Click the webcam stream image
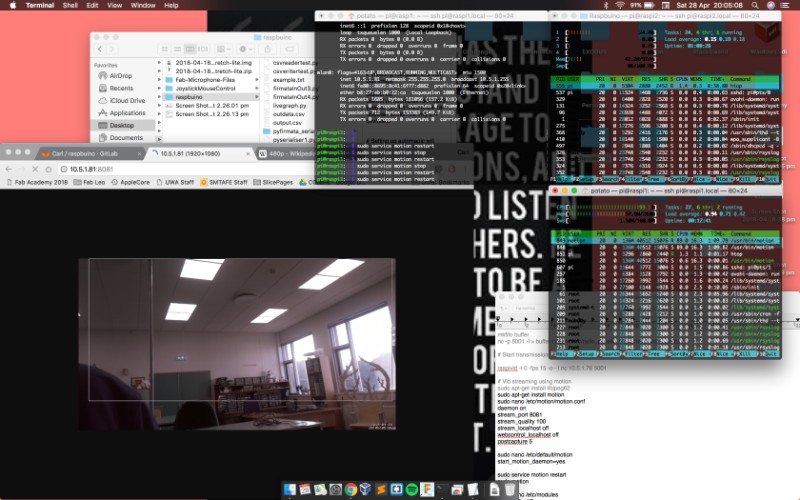Viewport: 800px width, 500px height. tap(237, 344)
